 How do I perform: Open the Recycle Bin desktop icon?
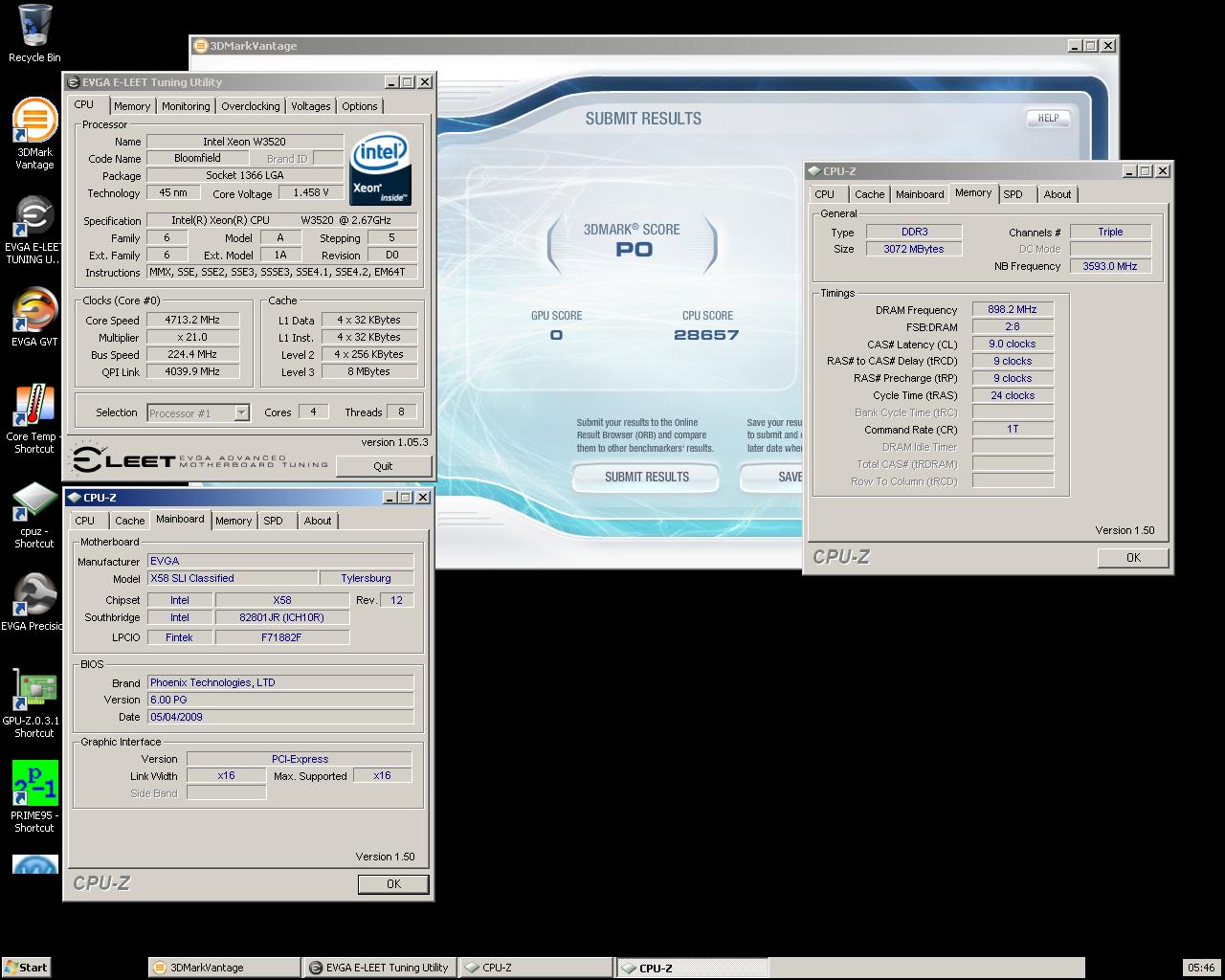pyautogui.click(x=34, y=33)
